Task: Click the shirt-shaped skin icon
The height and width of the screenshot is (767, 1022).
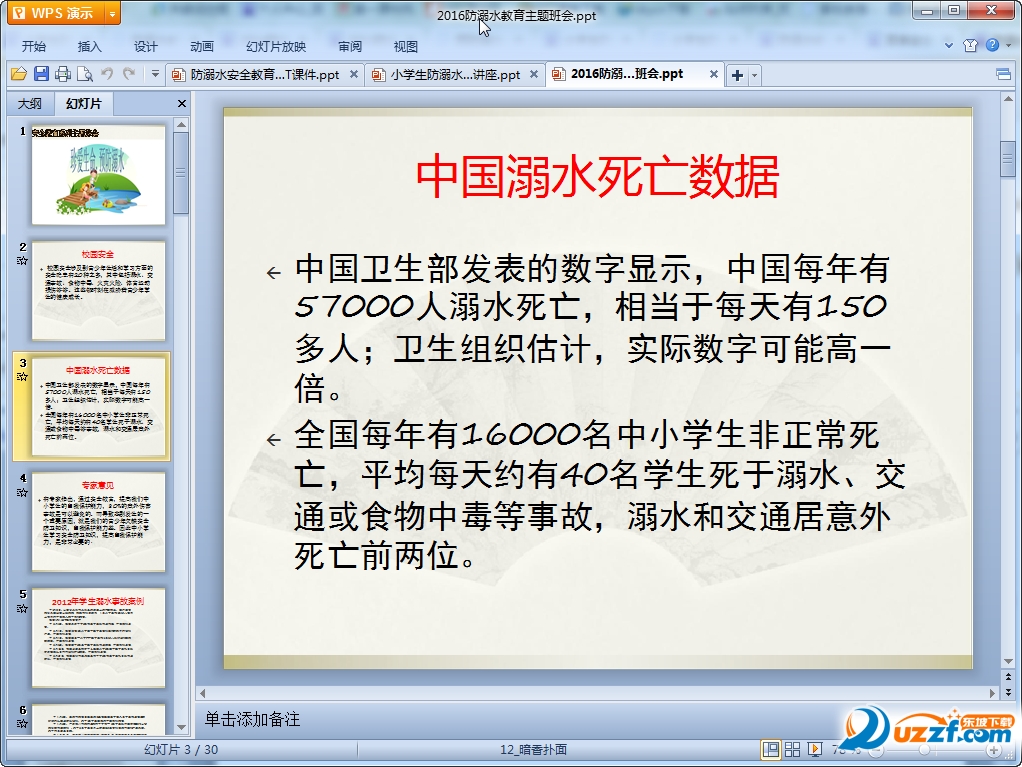Action: 971,45
